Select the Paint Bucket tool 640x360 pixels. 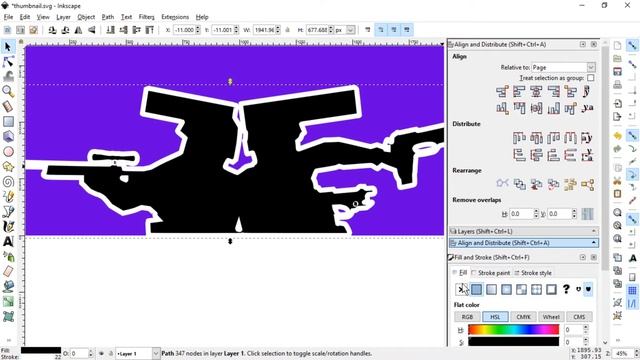click(8, 287)
